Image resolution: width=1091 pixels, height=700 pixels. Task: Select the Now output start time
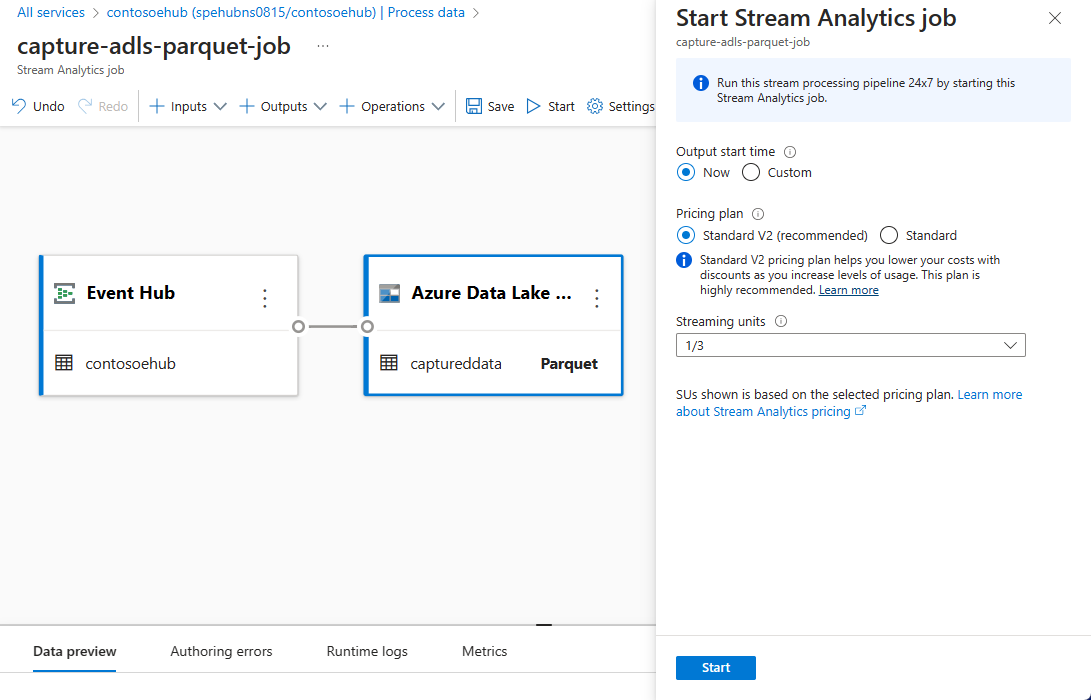coord(686,172)
